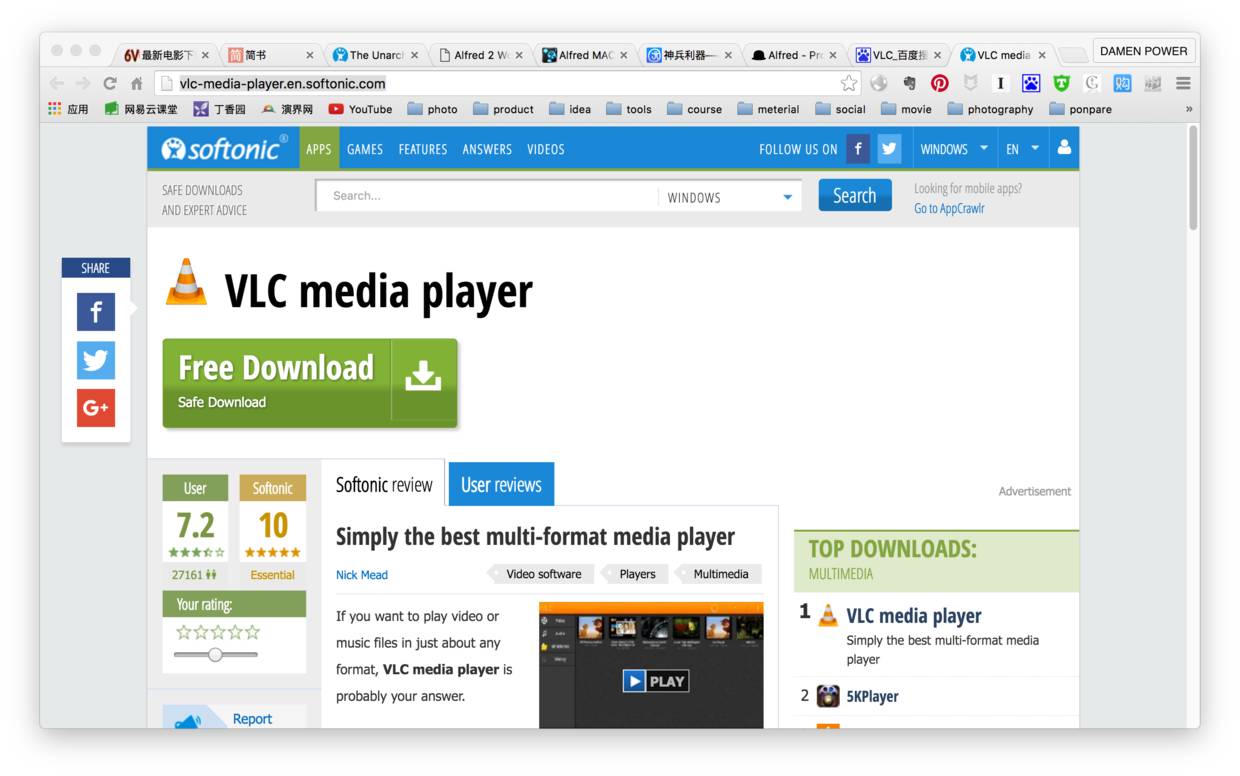Open the tools bookmark folder
The height and width of the screenshot is (776, 1240).
[628, 109]
